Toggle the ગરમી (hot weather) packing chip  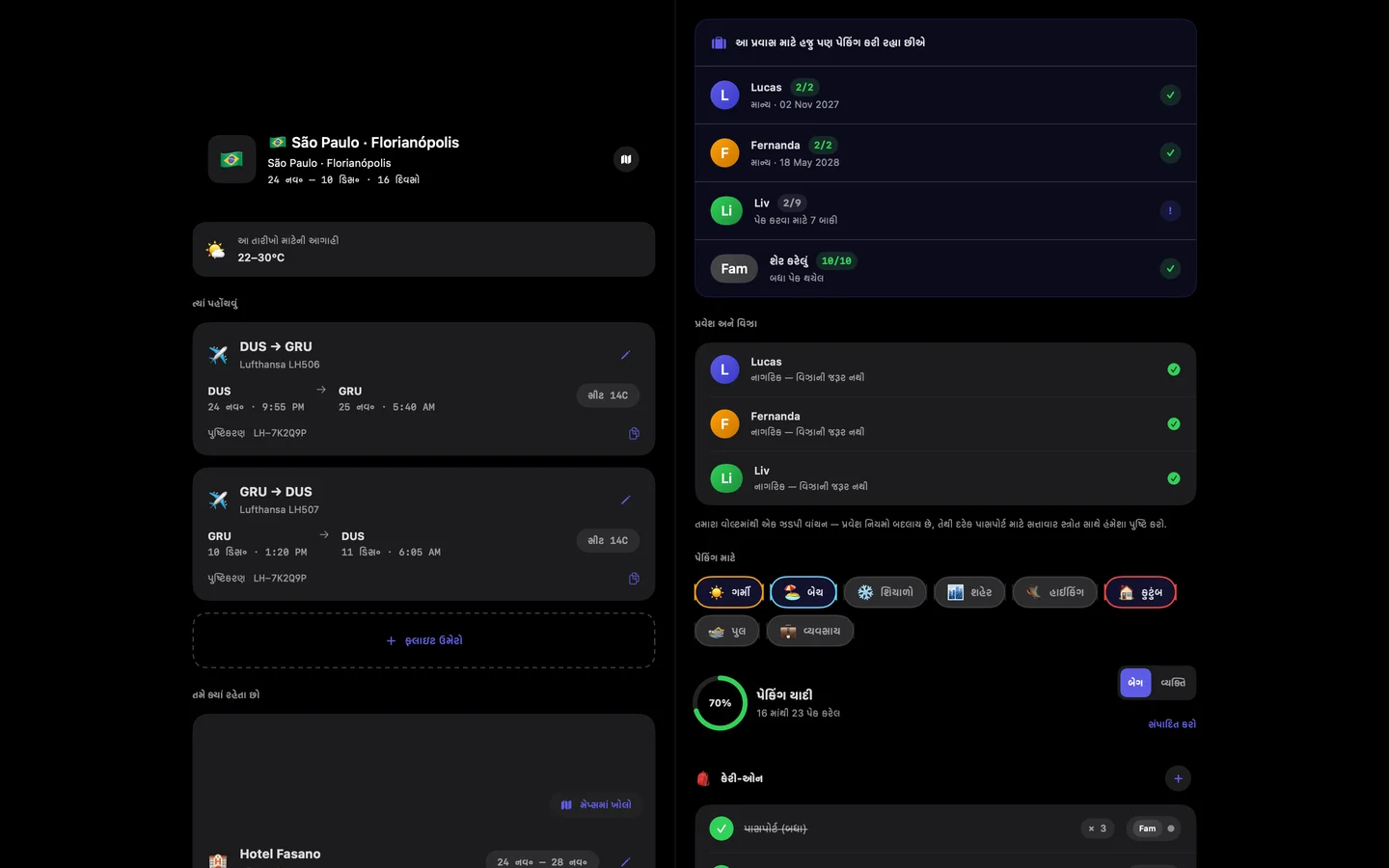click(x=729, y=592)
